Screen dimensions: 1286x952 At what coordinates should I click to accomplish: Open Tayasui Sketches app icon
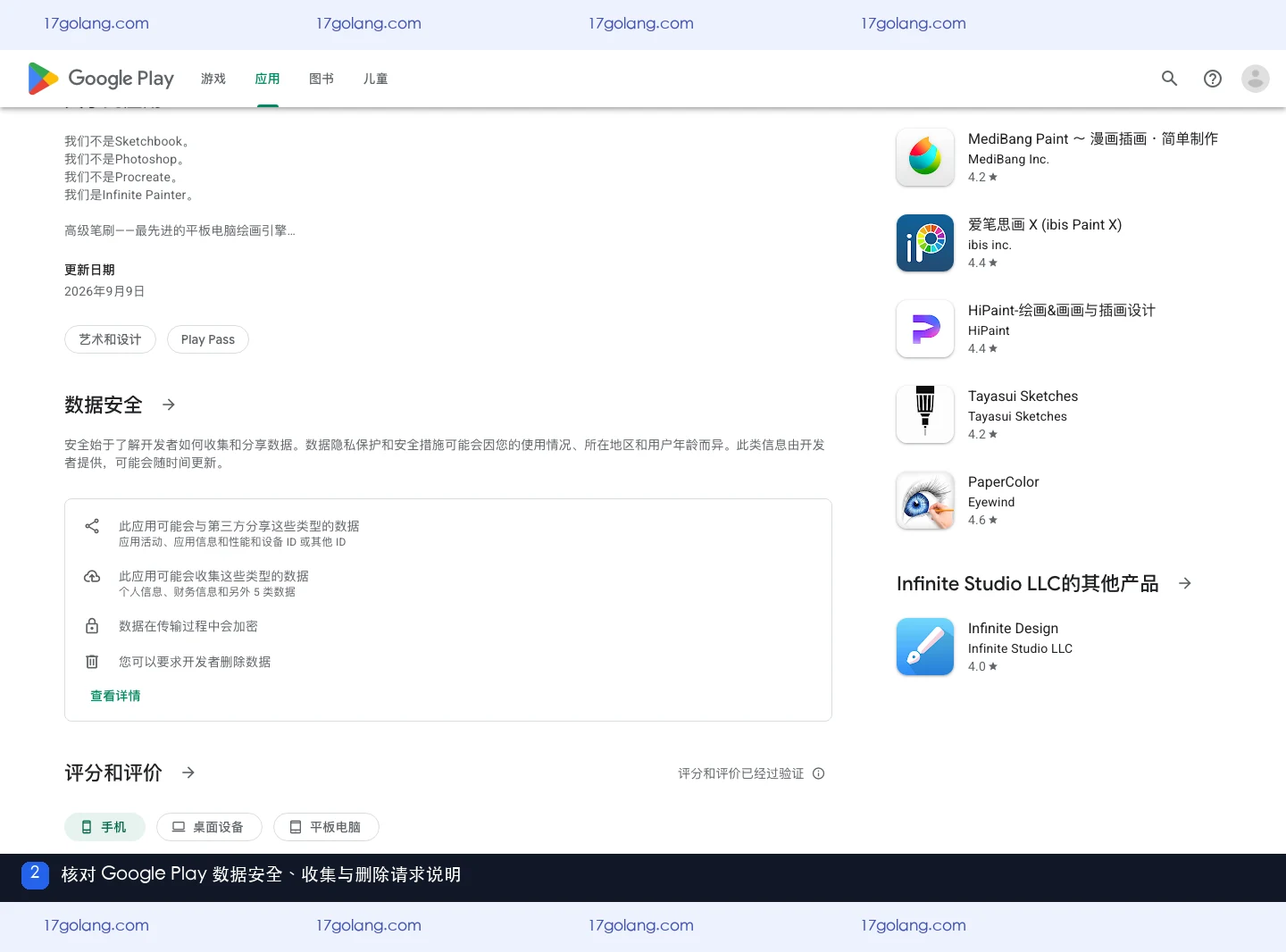pyautogui.click(x=925, y=414)
